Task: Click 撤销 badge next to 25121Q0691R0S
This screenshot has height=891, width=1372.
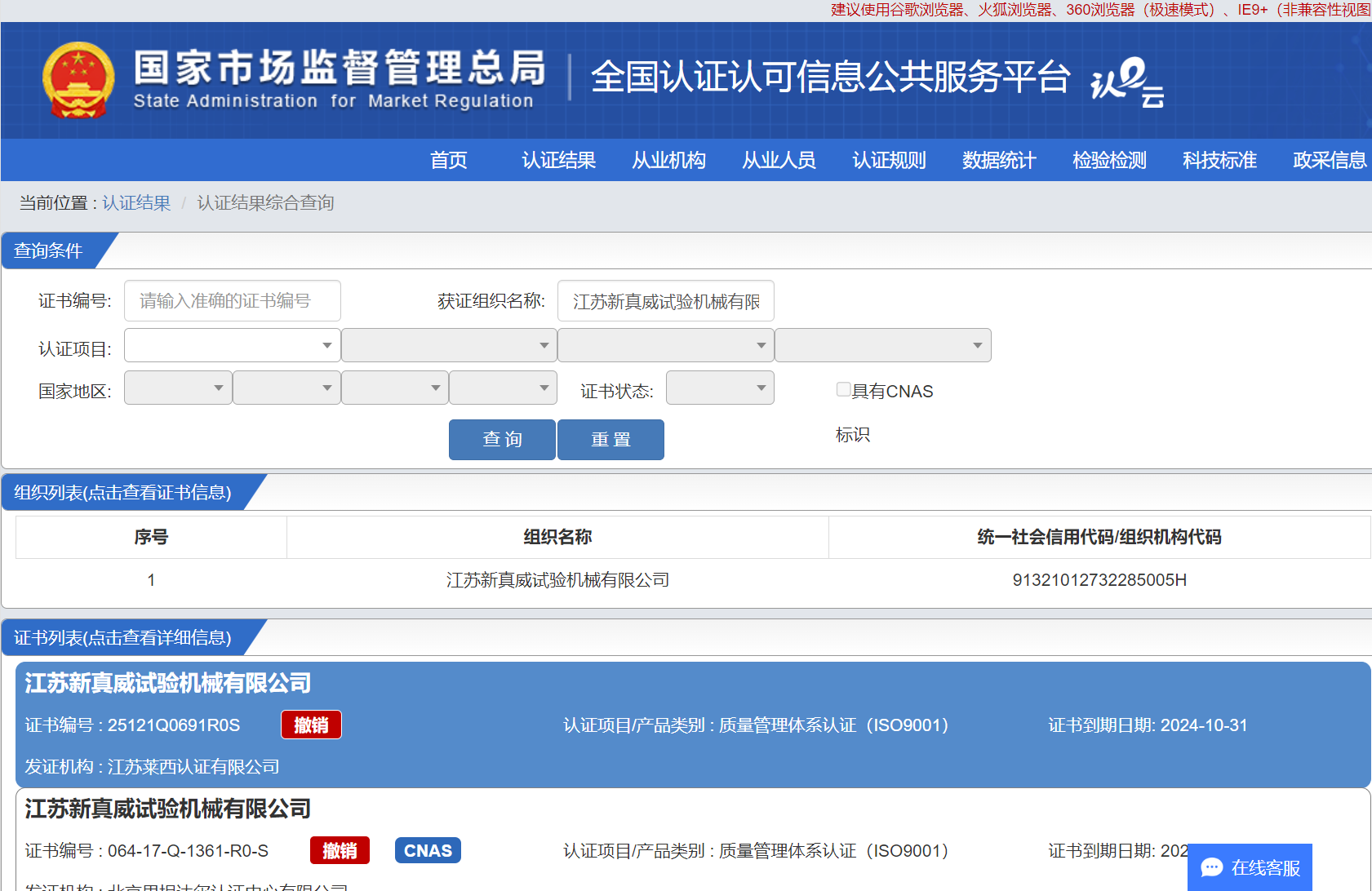Action: (x=311, y=725)
